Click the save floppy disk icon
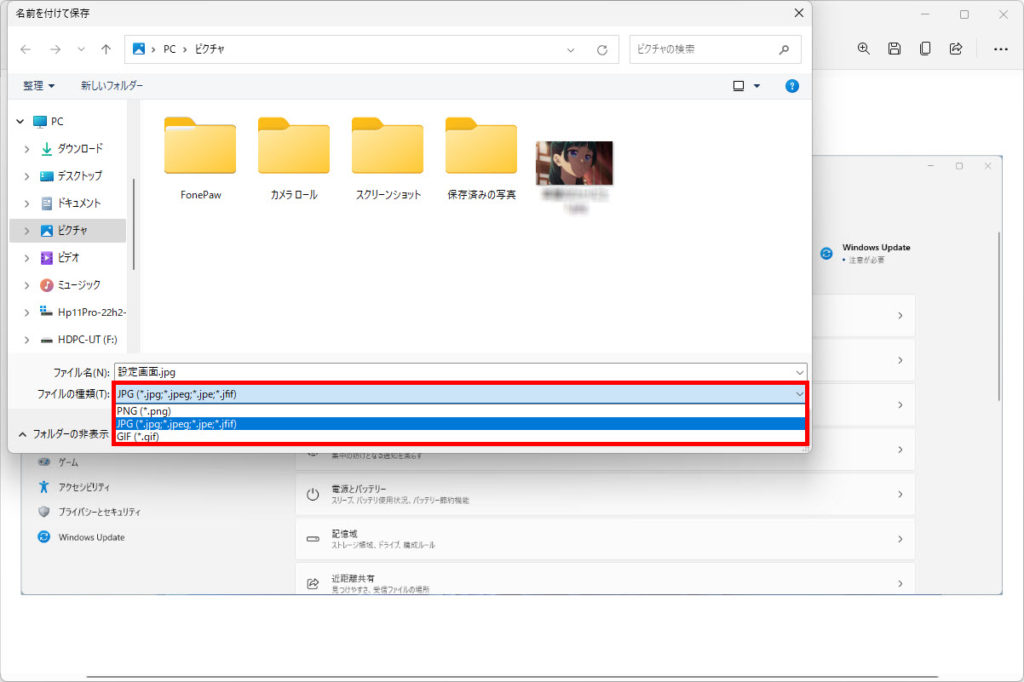The height and width of the screenshot is (682, 1024). click(895, 49)
